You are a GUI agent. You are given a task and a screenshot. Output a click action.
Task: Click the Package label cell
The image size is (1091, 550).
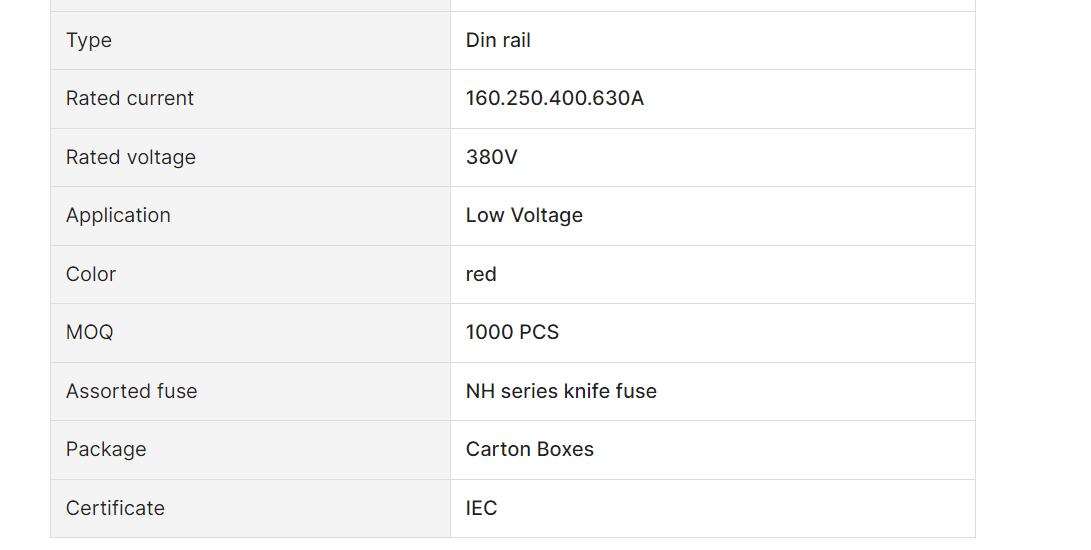(x=250, y=450)
